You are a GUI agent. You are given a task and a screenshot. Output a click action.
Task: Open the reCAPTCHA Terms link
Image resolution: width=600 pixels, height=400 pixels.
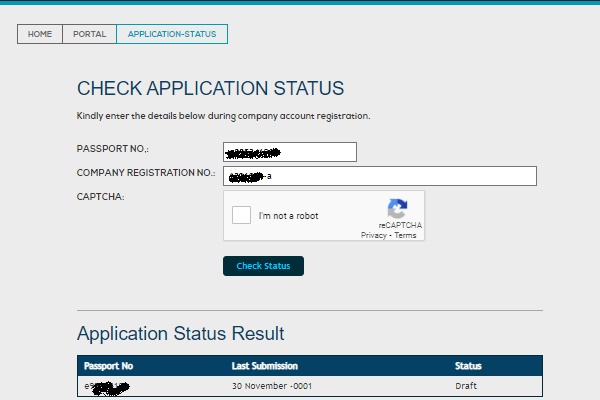[405, 235]
